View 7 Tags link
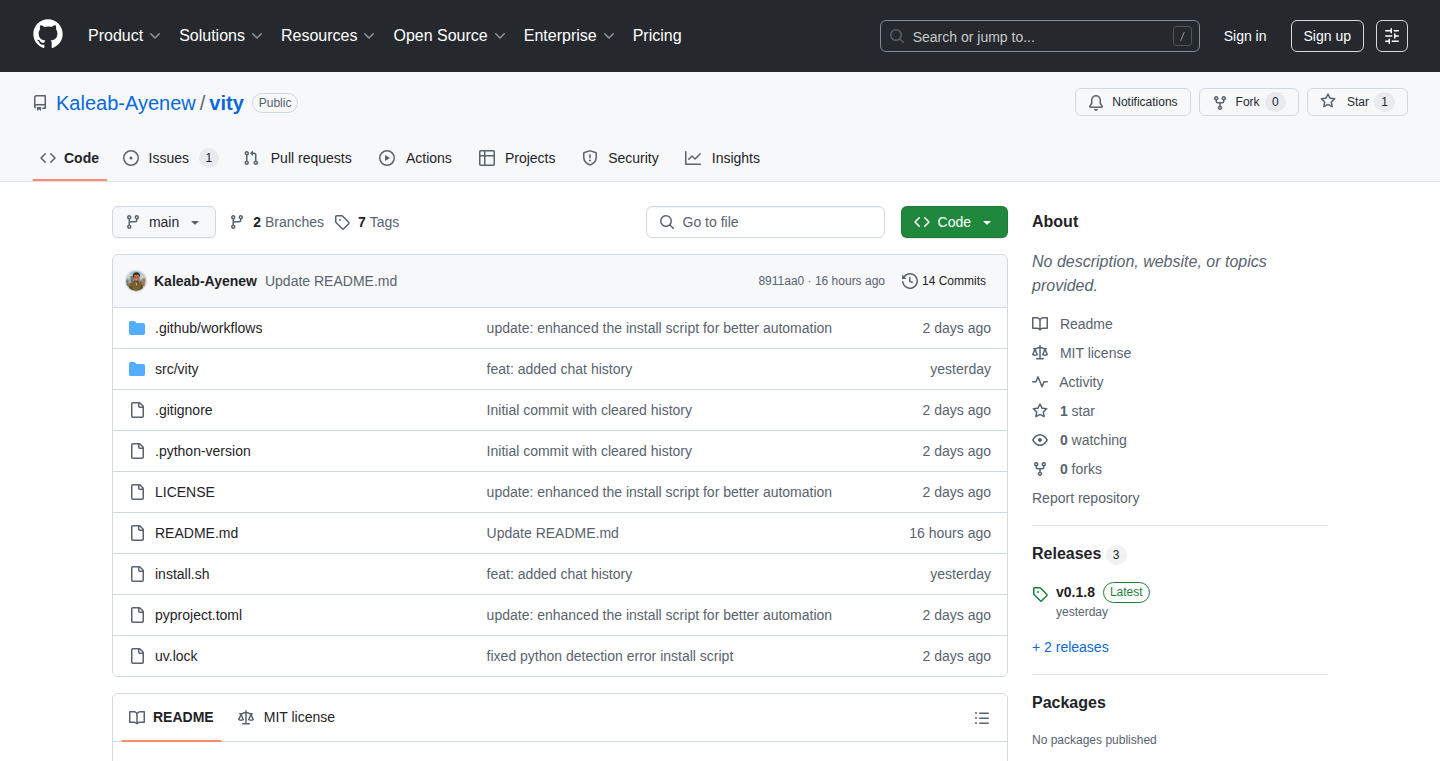 click(367, 222)
